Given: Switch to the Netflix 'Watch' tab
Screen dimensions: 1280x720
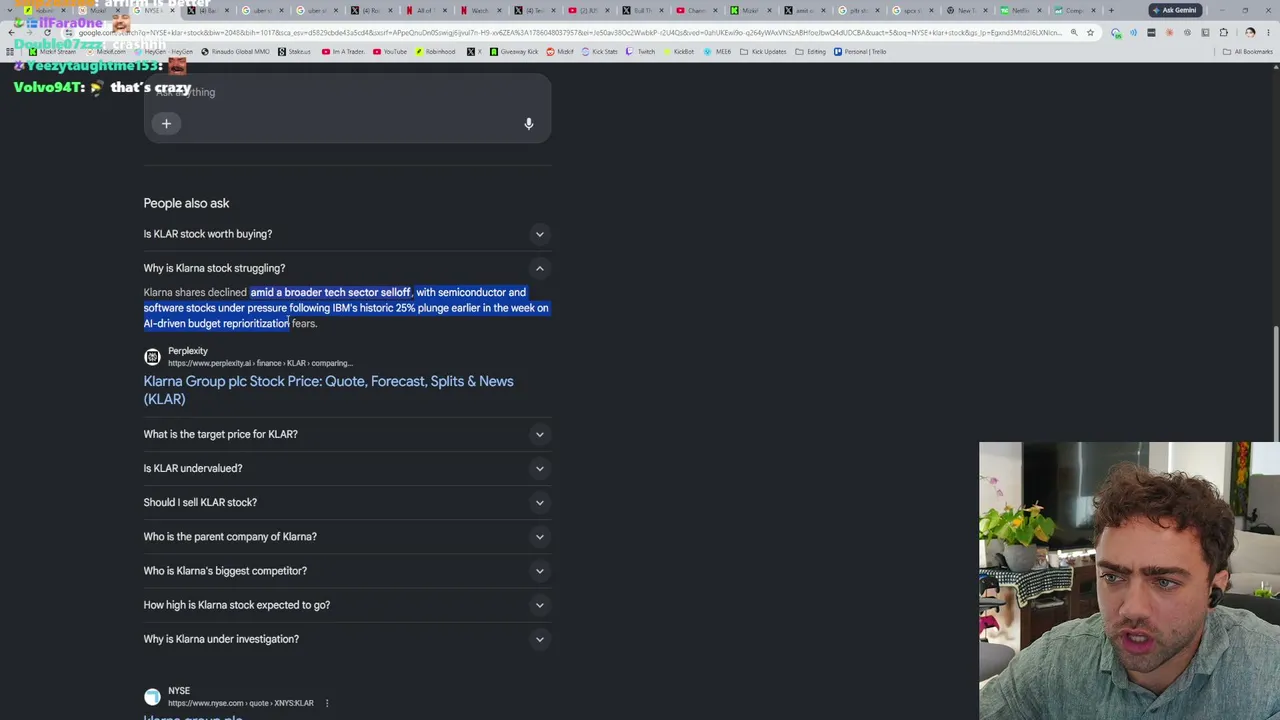Looking at the screenshot, I should [478, 10].
